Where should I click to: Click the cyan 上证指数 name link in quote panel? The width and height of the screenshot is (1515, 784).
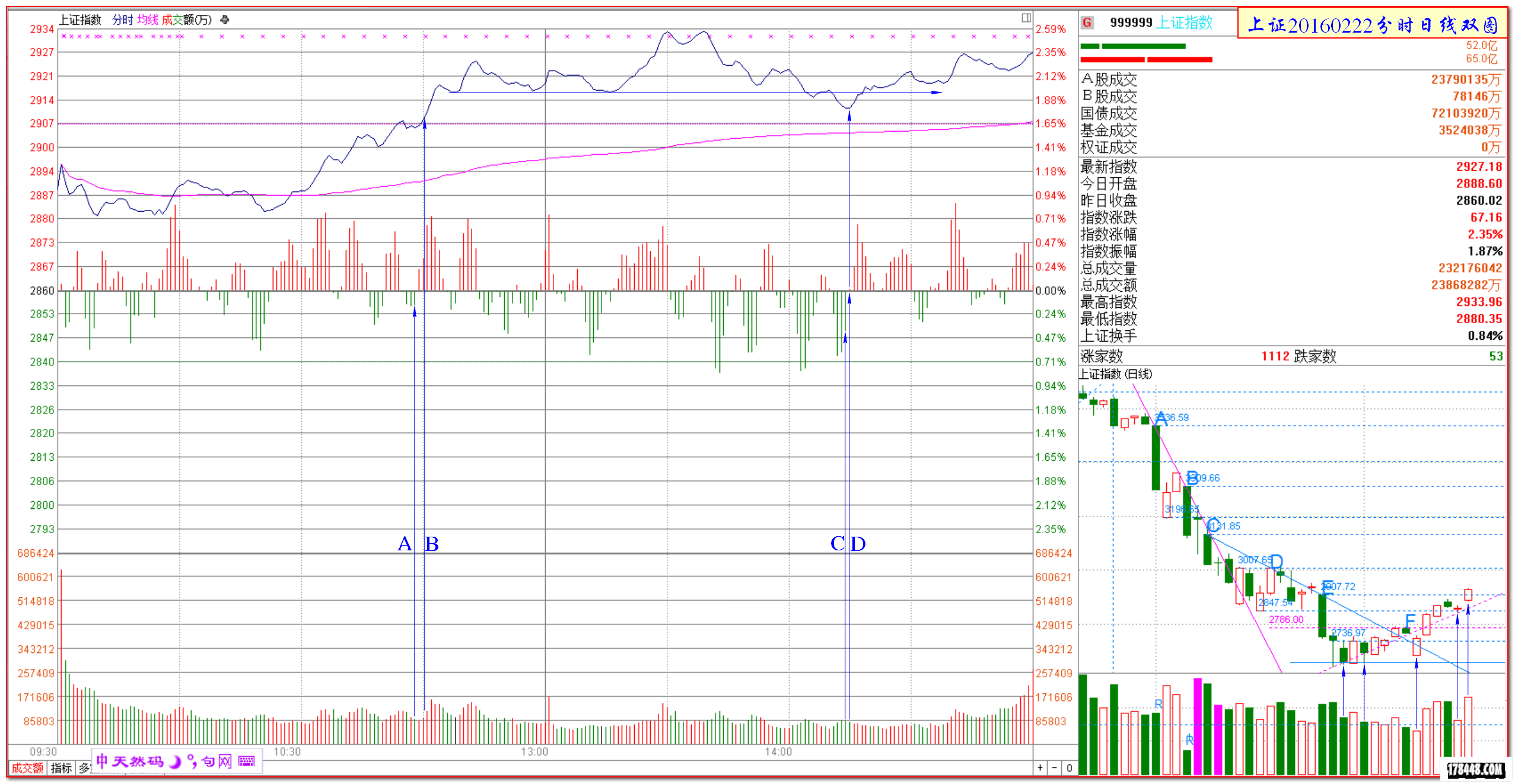point(1185,23)
